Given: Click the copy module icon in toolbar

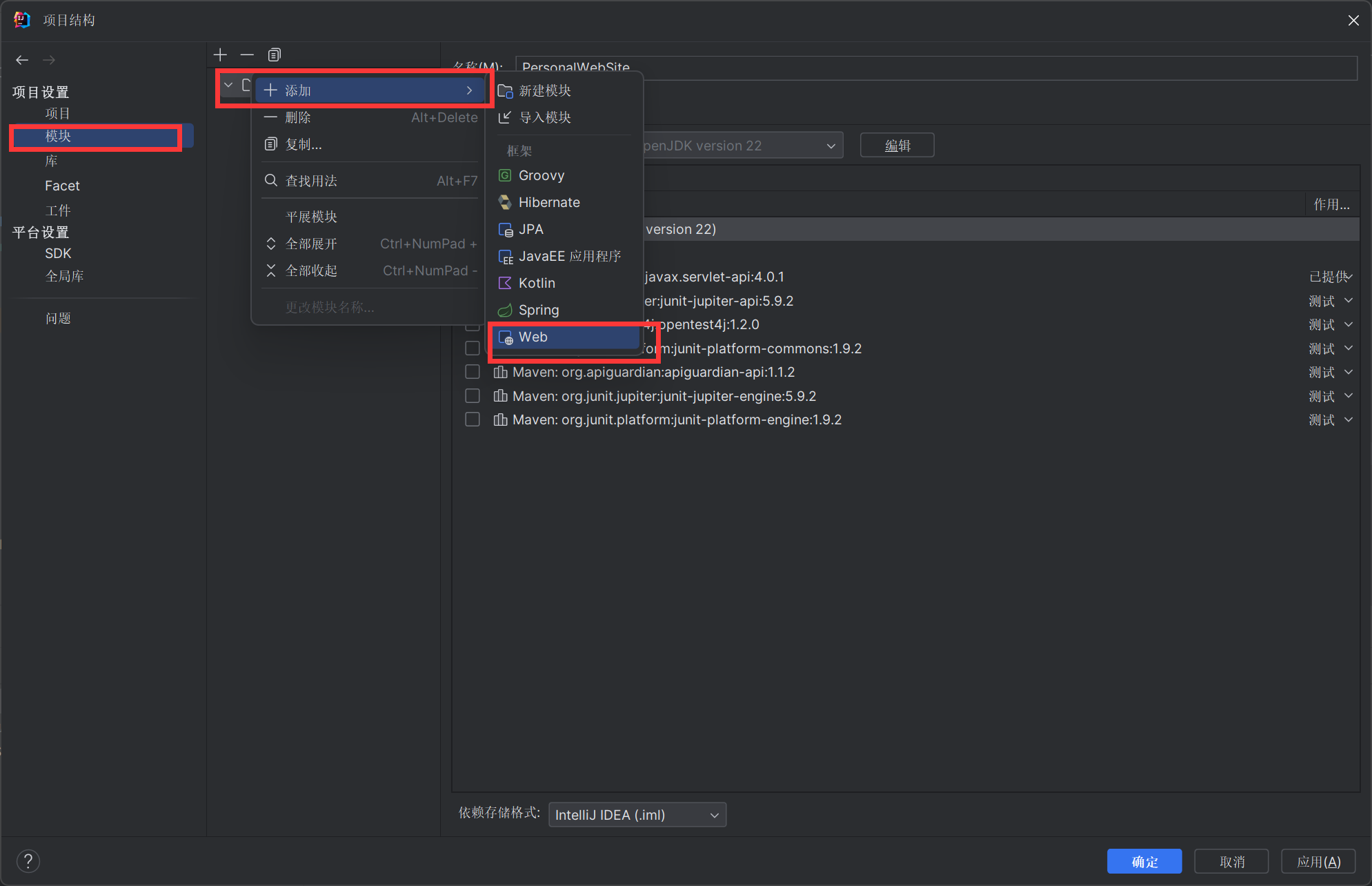Looking at the screenshot, I should point(274,55).
